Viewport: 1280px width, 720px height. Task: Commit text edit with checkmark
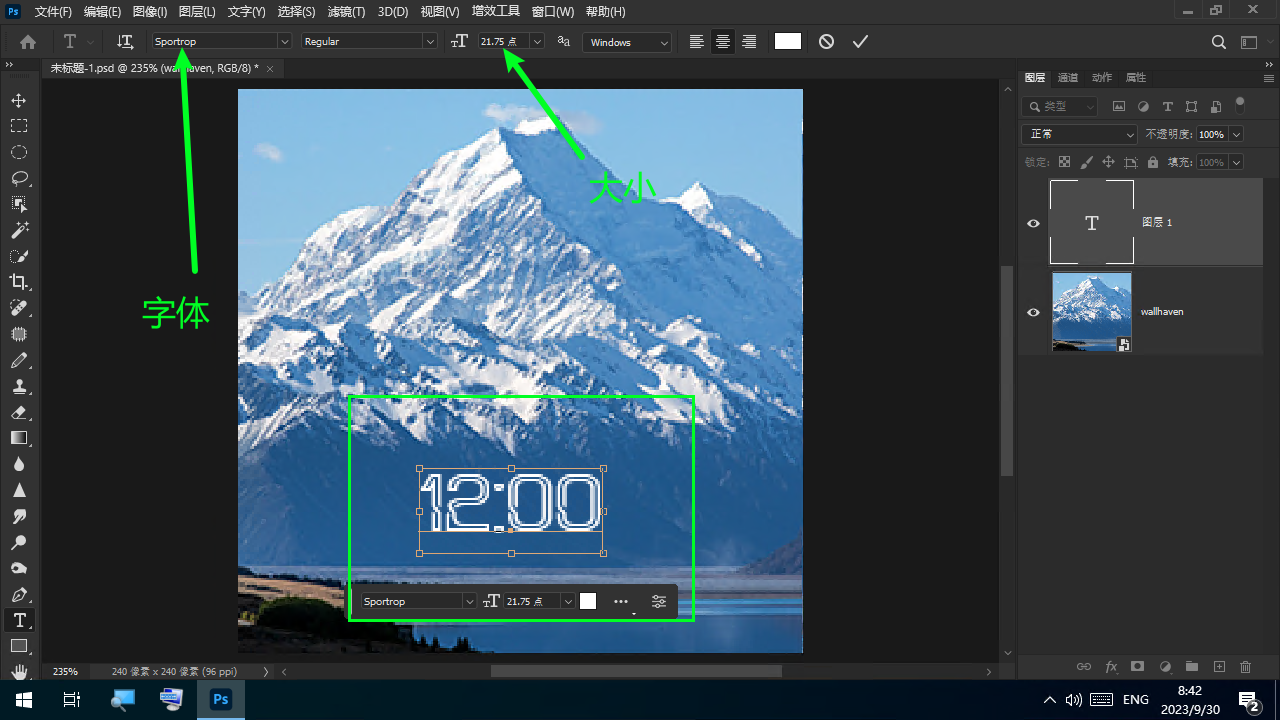(x=860, y=42)
